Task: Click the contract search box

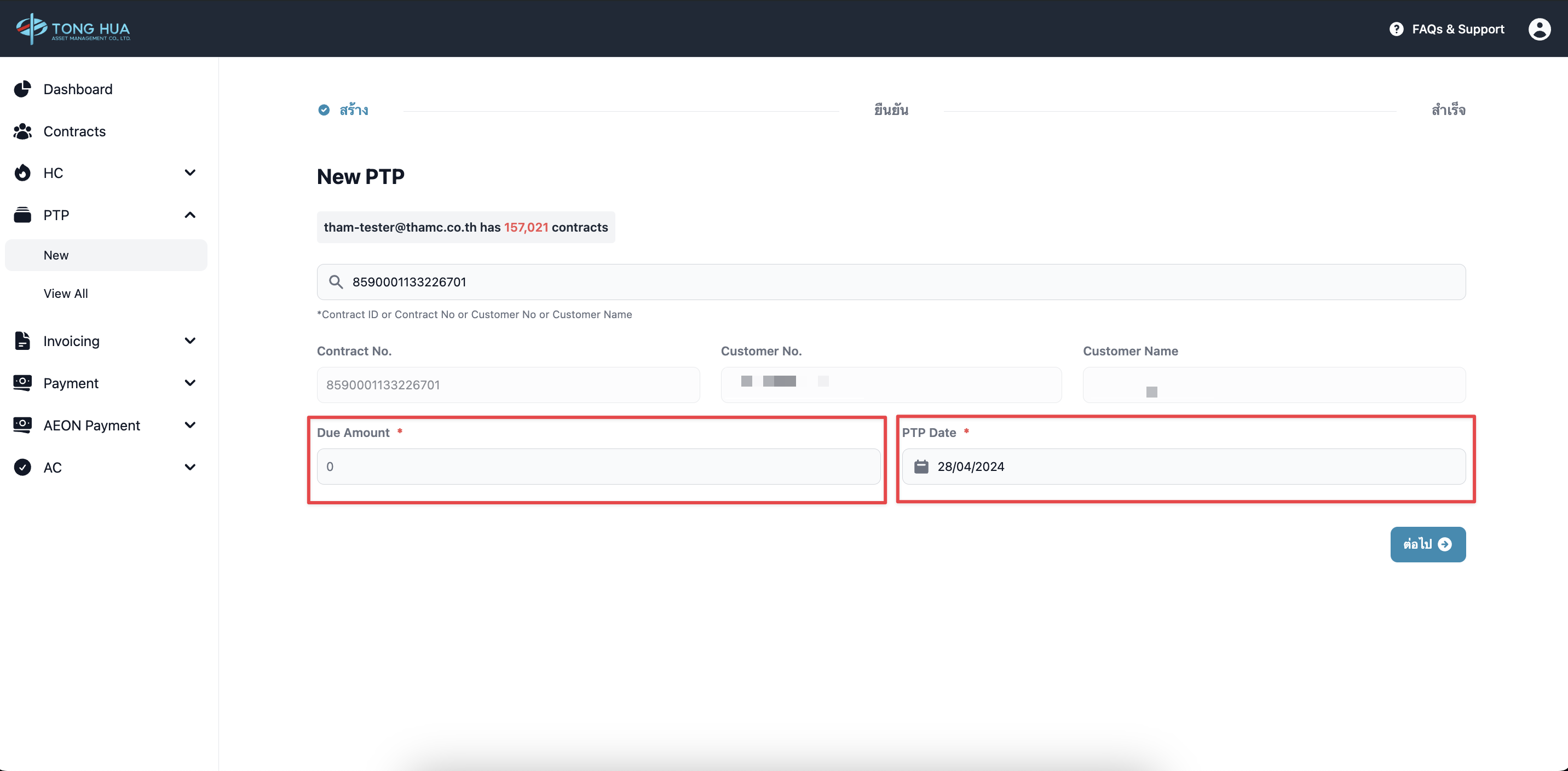Action: coord(891,282)
